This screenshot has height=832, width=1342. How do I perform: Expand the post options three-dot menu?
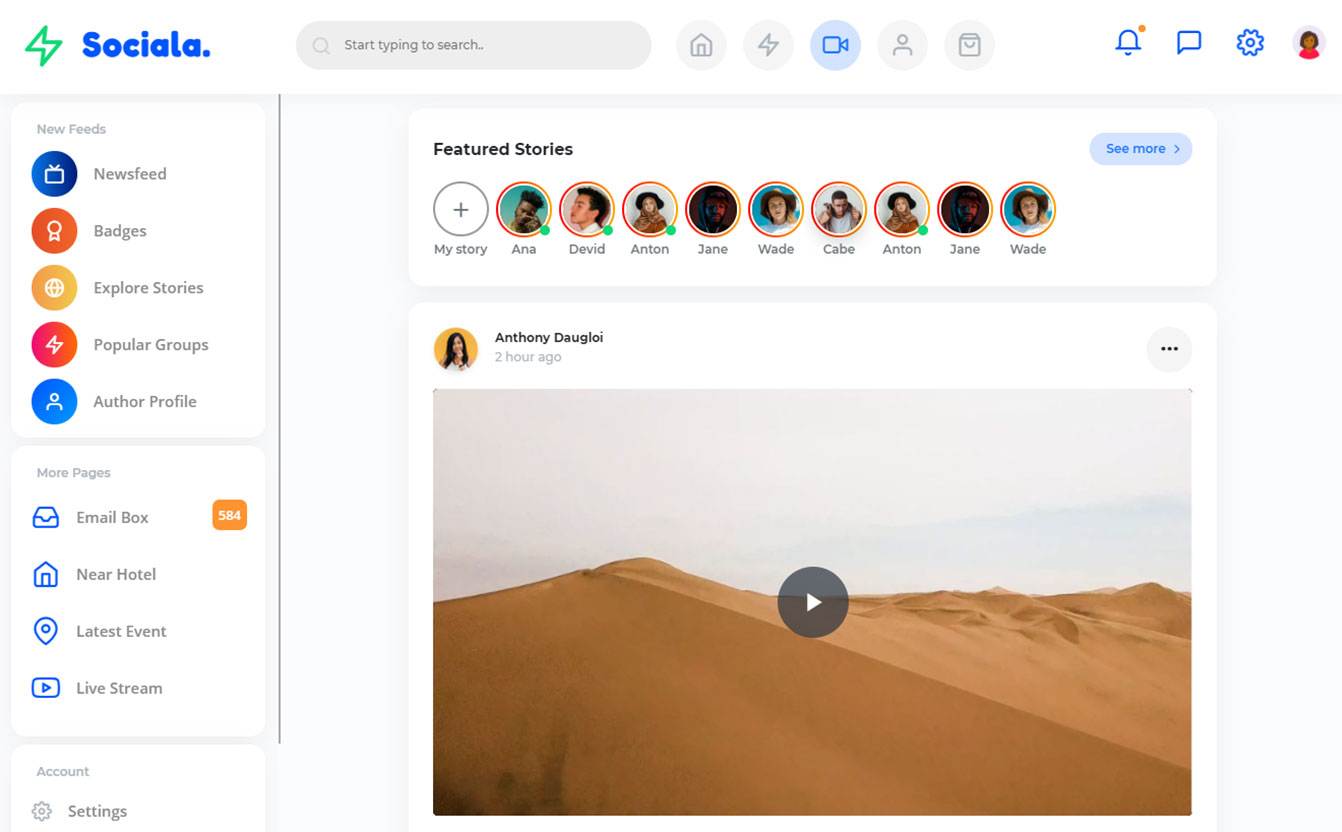click(x=1169, y=349)
